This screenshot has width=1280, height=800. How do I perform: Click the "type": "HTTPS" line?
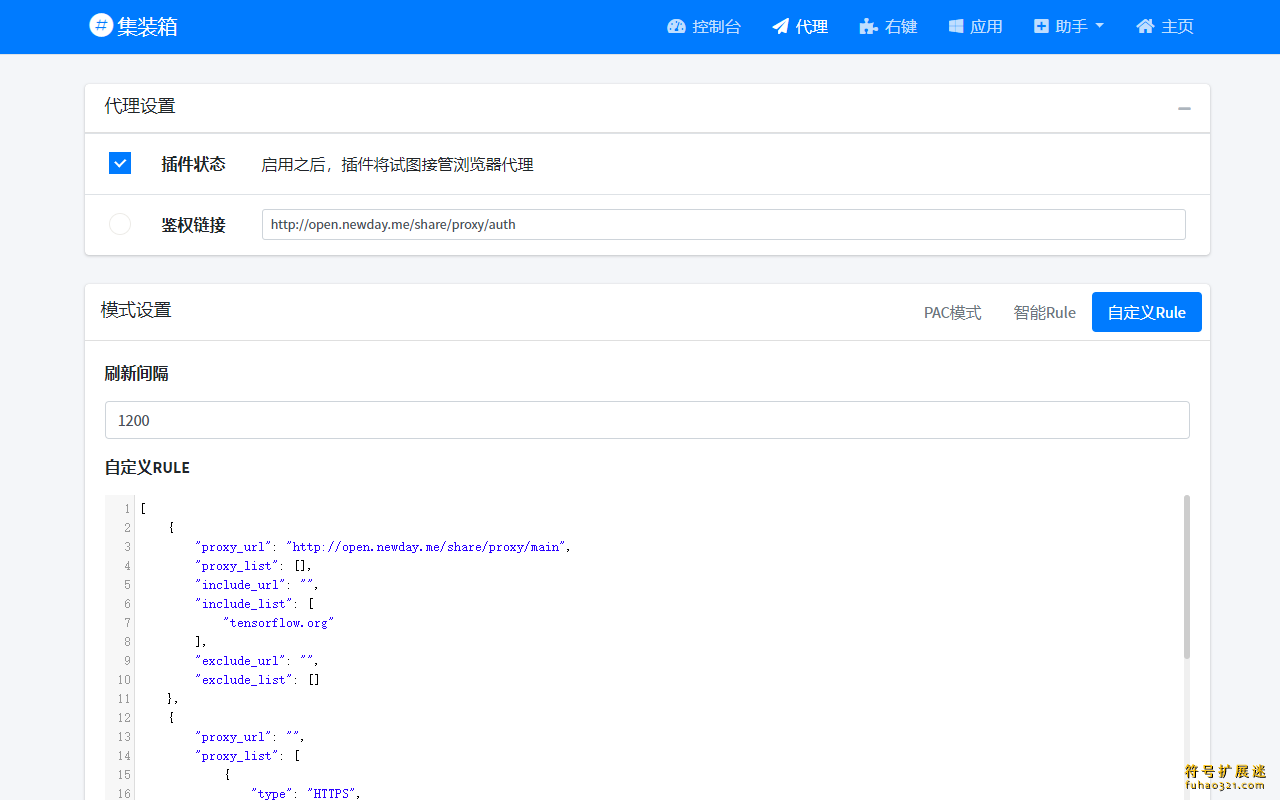pos(305,793)
